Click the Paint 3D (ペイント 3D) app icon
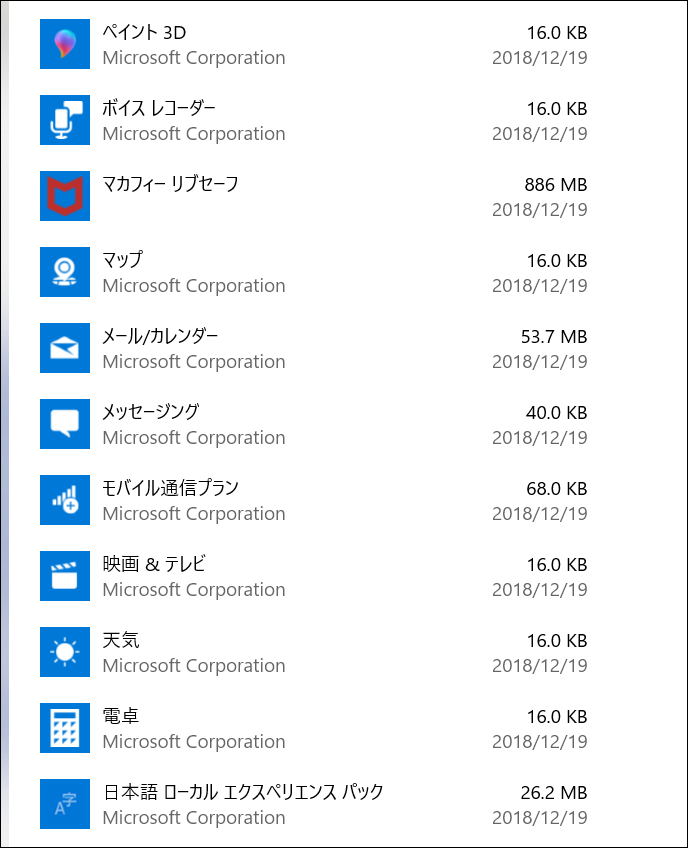The height and width of the screenshot is (848, 688). tap(65, 44)
